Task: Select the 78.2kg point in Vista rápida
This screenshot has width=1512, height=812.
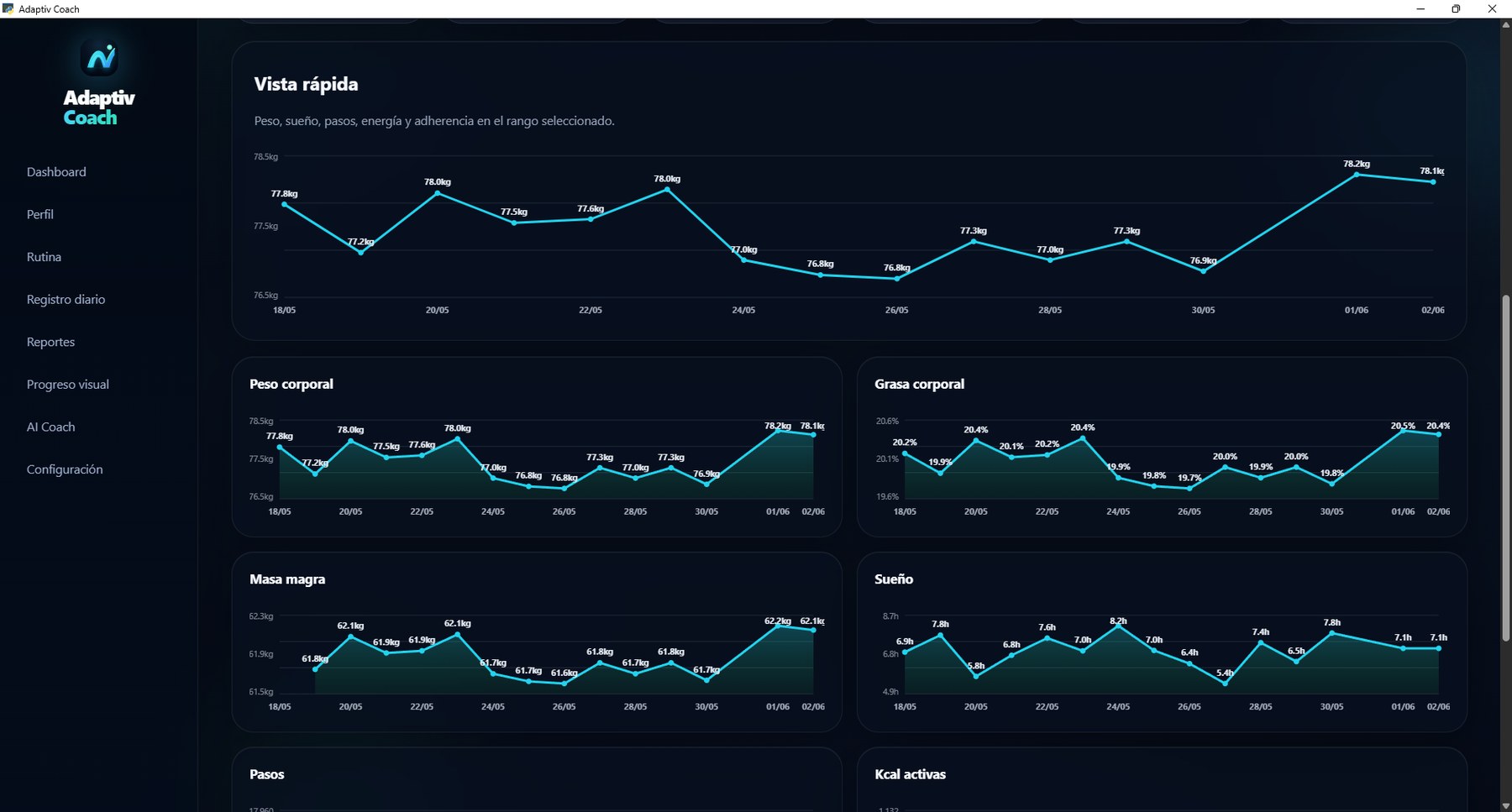Action: [1356, 175]
